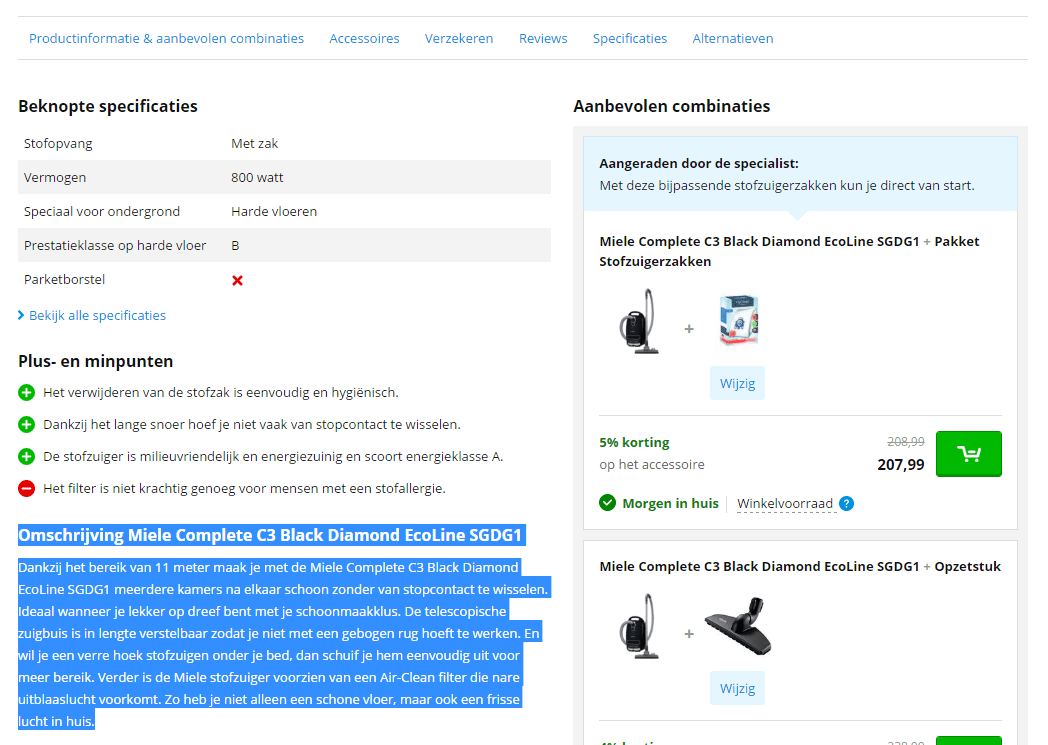Click green plus icon for stofzak advantage
This screenshot has width=1048, height=745.
(27, 392)
